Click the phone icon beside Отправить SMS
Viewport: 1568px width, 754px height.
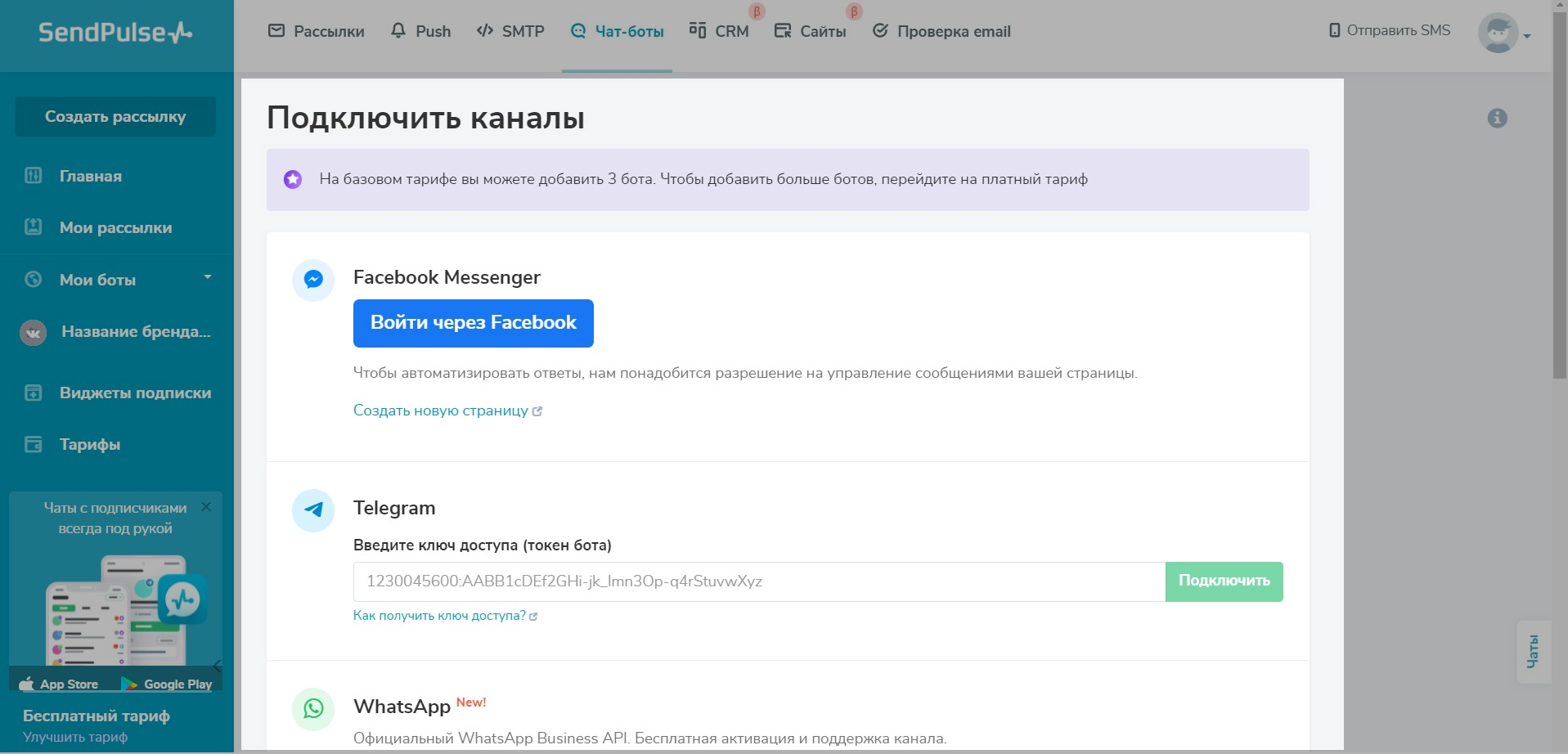pos(1335,30)
